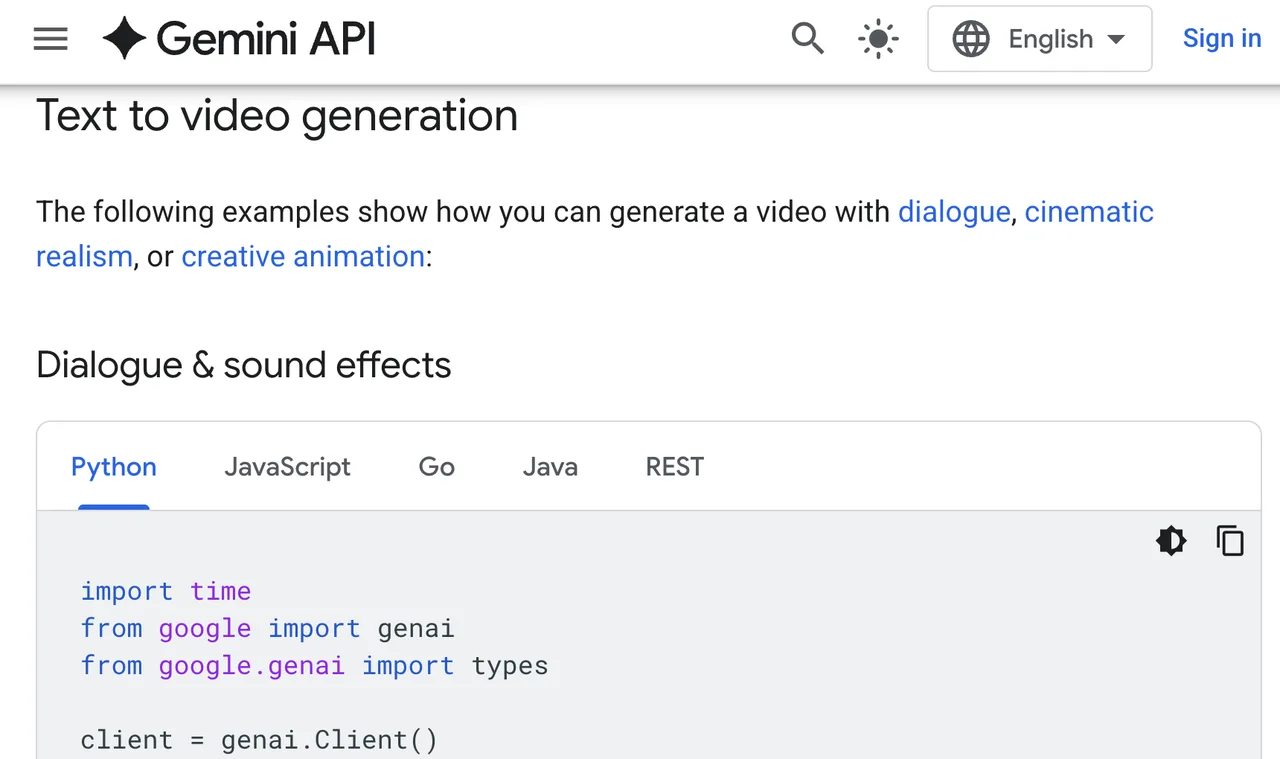Click the 'from google.genai import types' line
1280x759 pixels.
tap(315, 665)
